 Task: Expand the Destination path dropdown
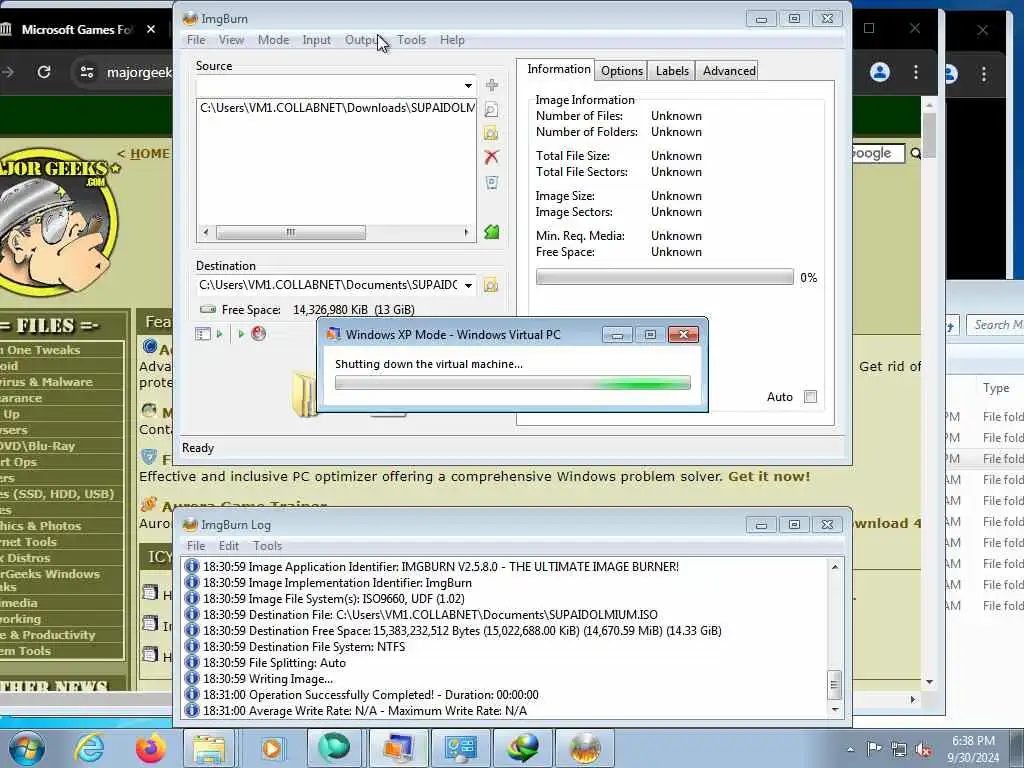(468, 285)
